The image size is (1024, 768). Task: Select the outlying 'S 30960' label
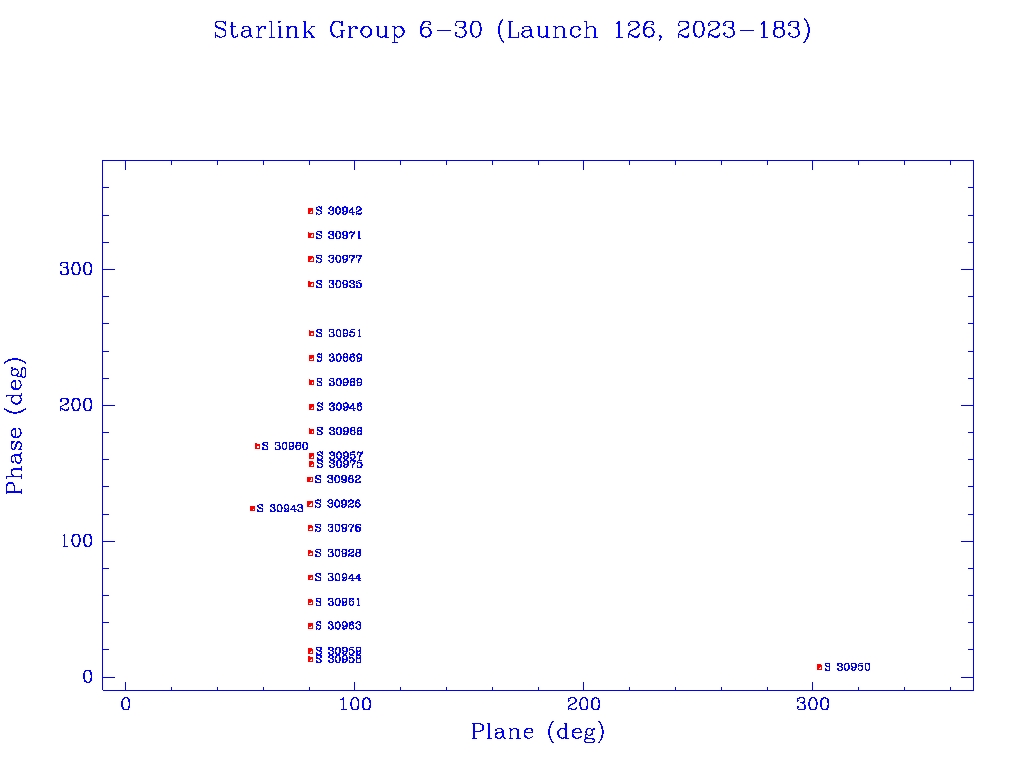285,446
